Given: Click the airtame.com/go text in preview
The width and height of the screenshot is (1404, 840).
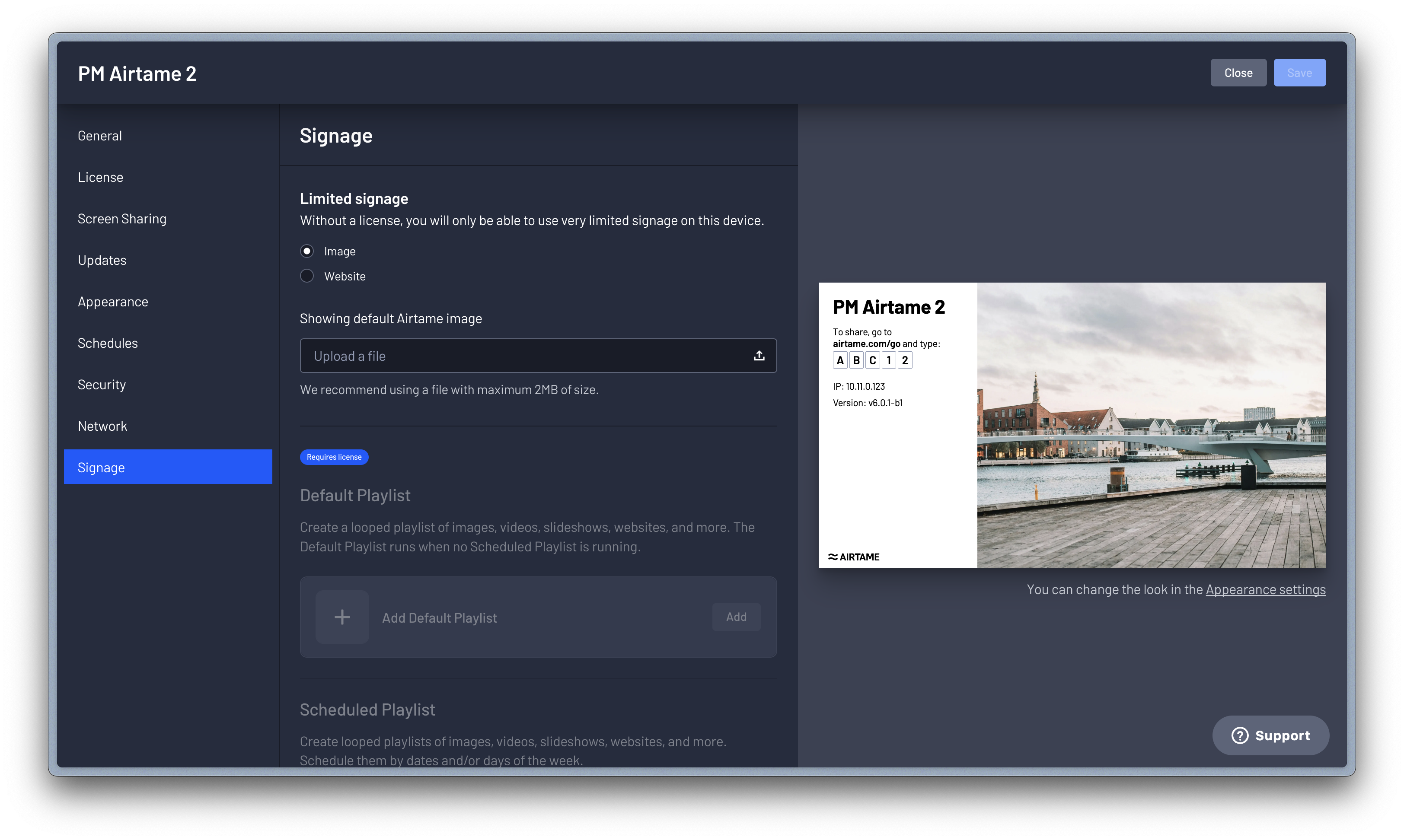Looking at the screenshot, I should [866, 344].
